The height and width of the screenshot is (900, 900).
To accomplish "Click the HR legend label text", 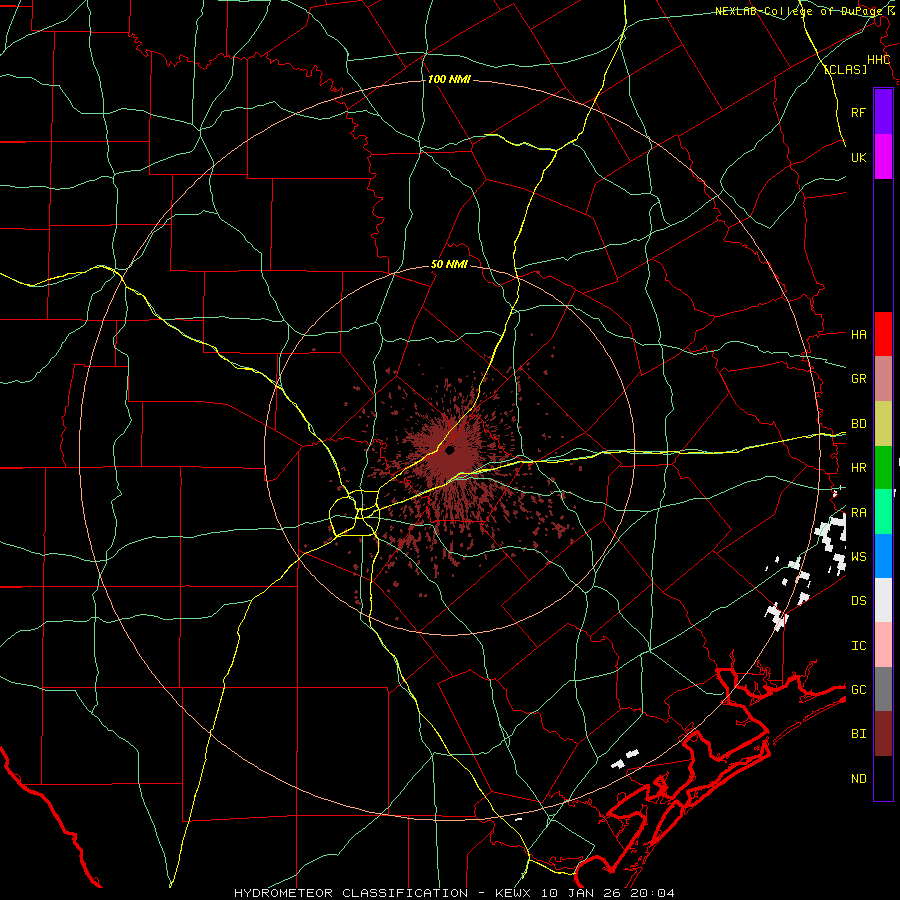I will tap(858, 468).
